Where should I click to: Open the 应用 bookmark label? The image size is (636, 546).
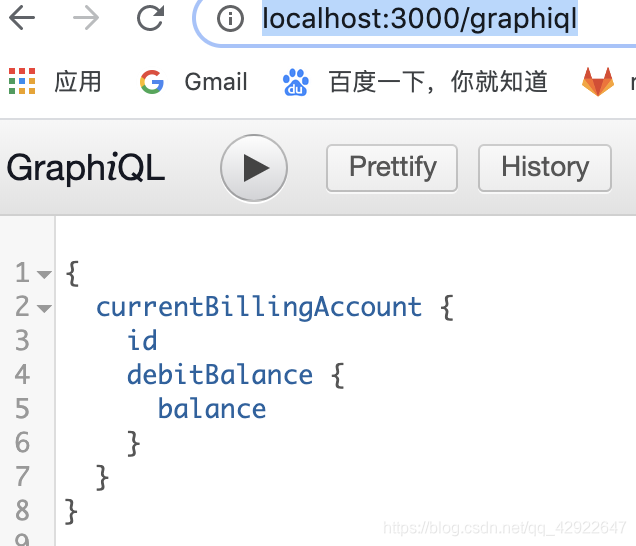(78, 81)
